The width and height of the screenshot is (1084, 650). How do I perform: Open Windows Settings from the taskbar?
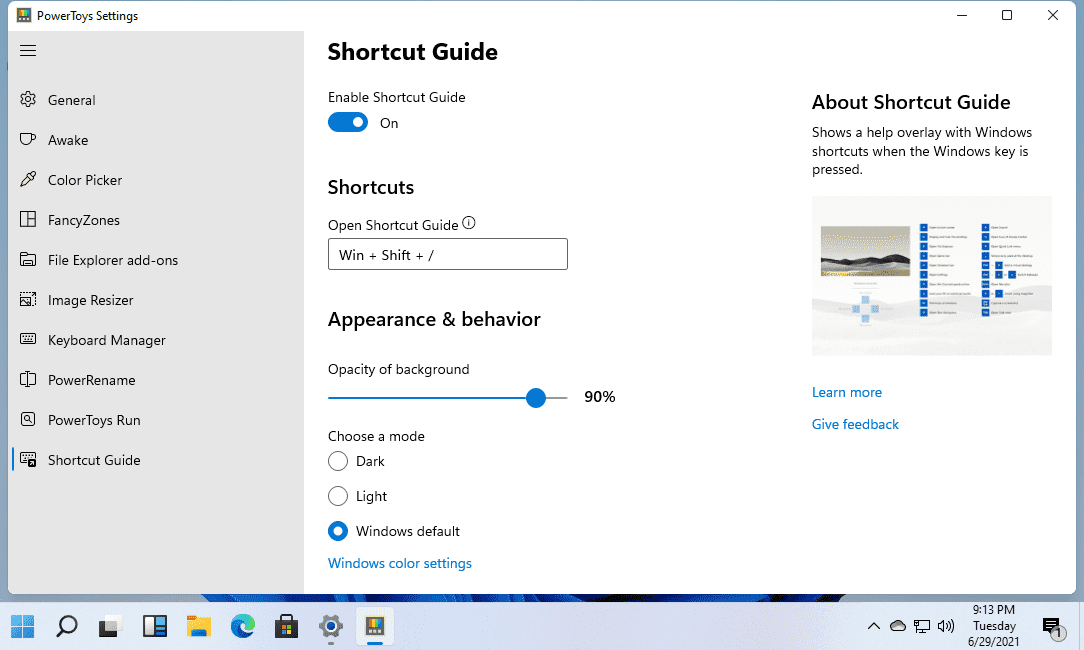pyautogui.click(x=330, y=626)
